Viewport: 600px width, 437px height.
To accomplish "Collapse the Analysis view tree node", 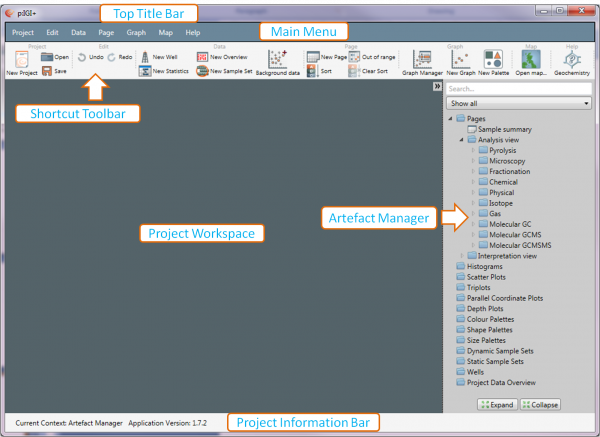I will point(461,140).
